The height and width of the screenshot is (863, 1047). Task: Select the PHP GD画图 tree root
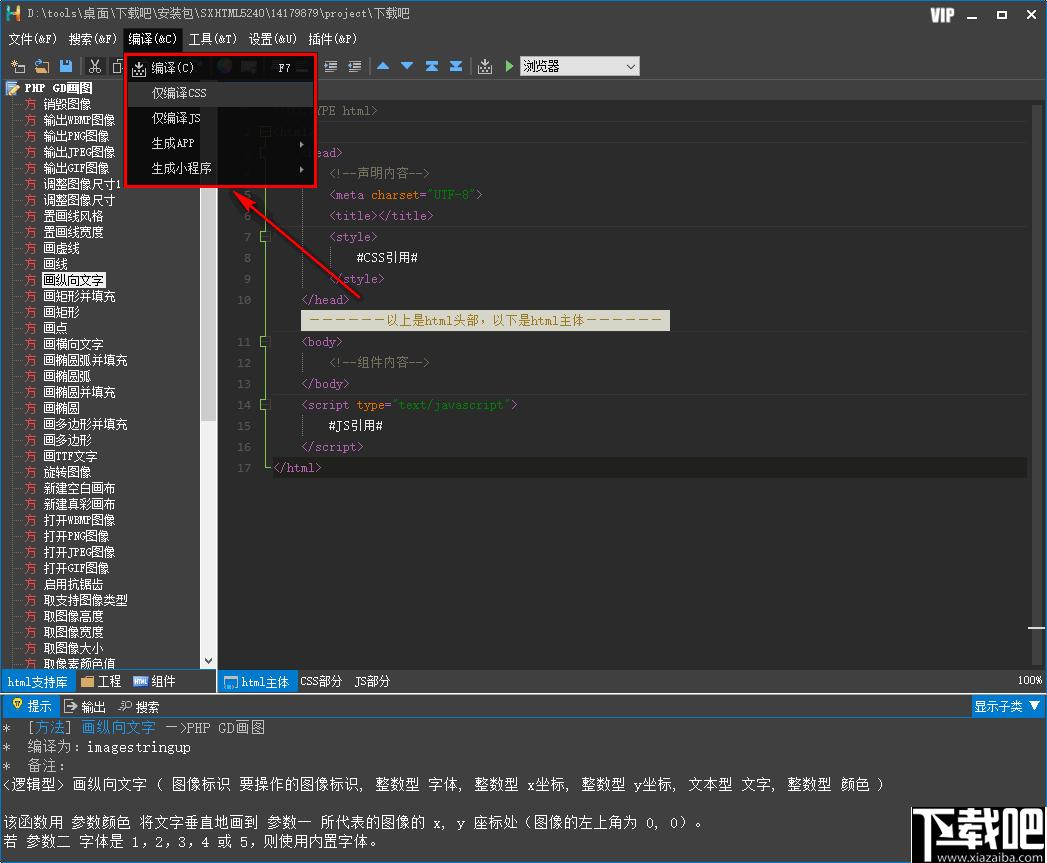58,88
